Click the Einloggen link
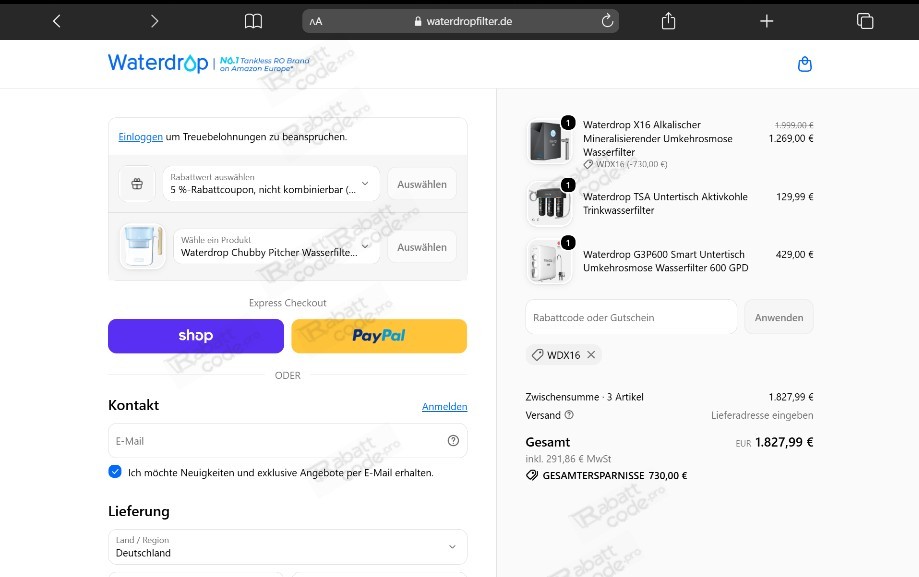Screen dimensions: 919x577 141,137
